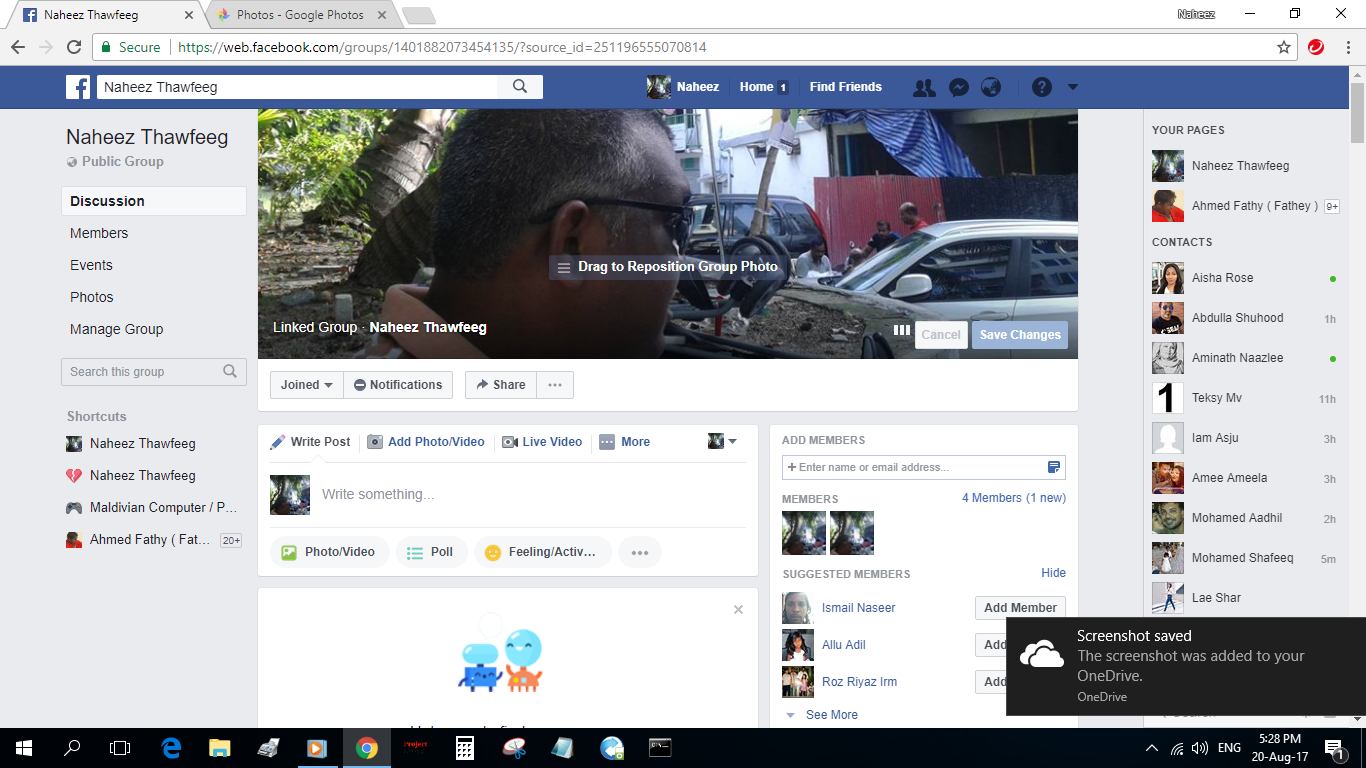Screen dimensions: 1366x768
Task: Click Add Member next to Ismail Naseer
Action: coord(1020,608)
